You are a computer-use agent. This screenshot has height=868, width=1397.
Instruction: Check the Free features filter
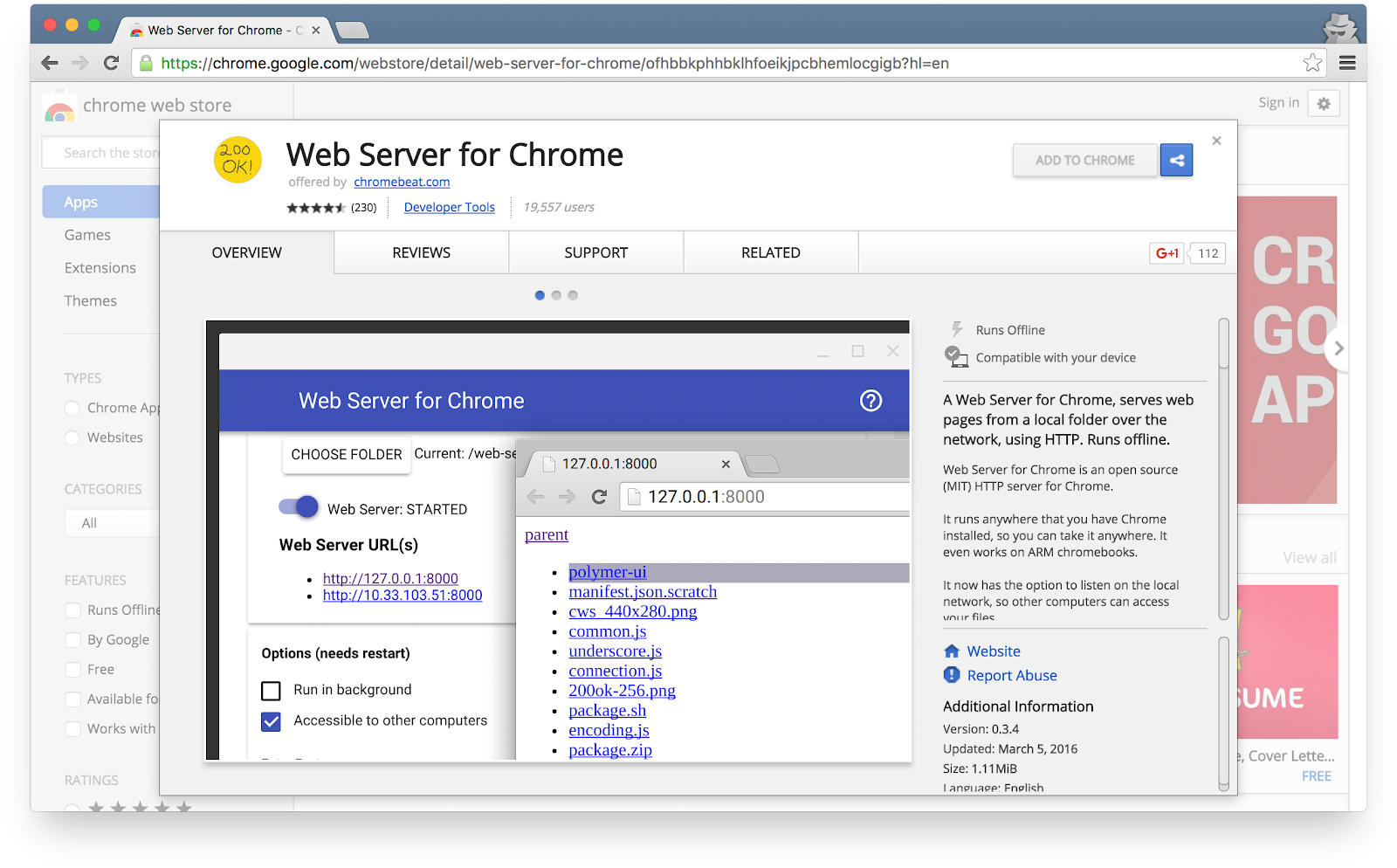pyautogui.click(x=73, y=669)
